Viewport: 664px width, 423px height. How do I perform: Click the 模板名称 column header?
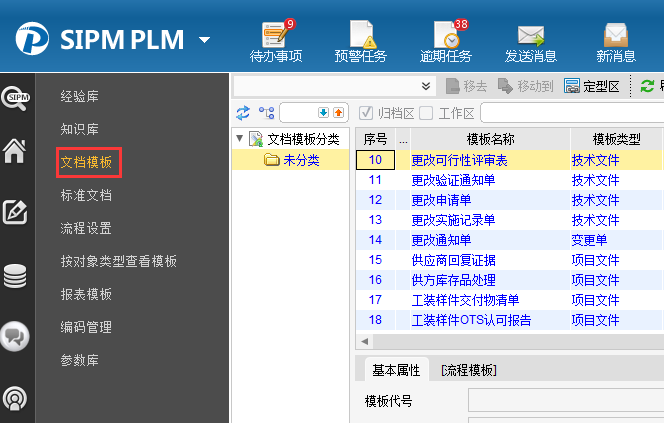pyautogui.click(x=490, y=139)
